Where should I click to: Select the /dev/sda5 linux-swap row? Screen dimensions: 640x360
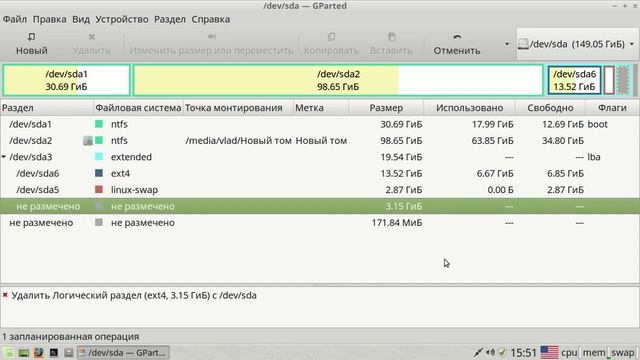(320, 190)
